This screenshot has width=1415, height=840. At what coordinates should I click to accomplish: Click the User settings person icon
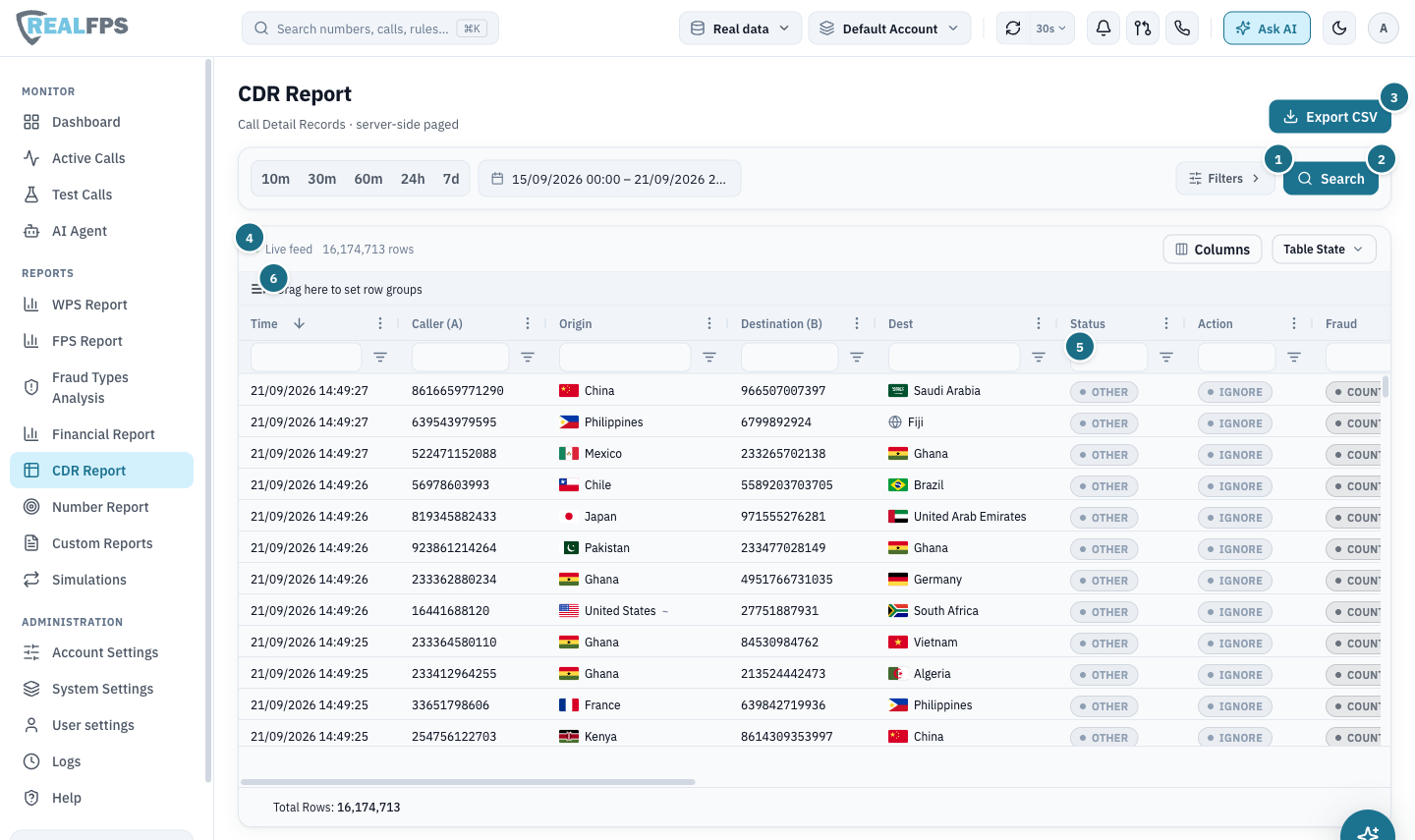pos(31,725)
